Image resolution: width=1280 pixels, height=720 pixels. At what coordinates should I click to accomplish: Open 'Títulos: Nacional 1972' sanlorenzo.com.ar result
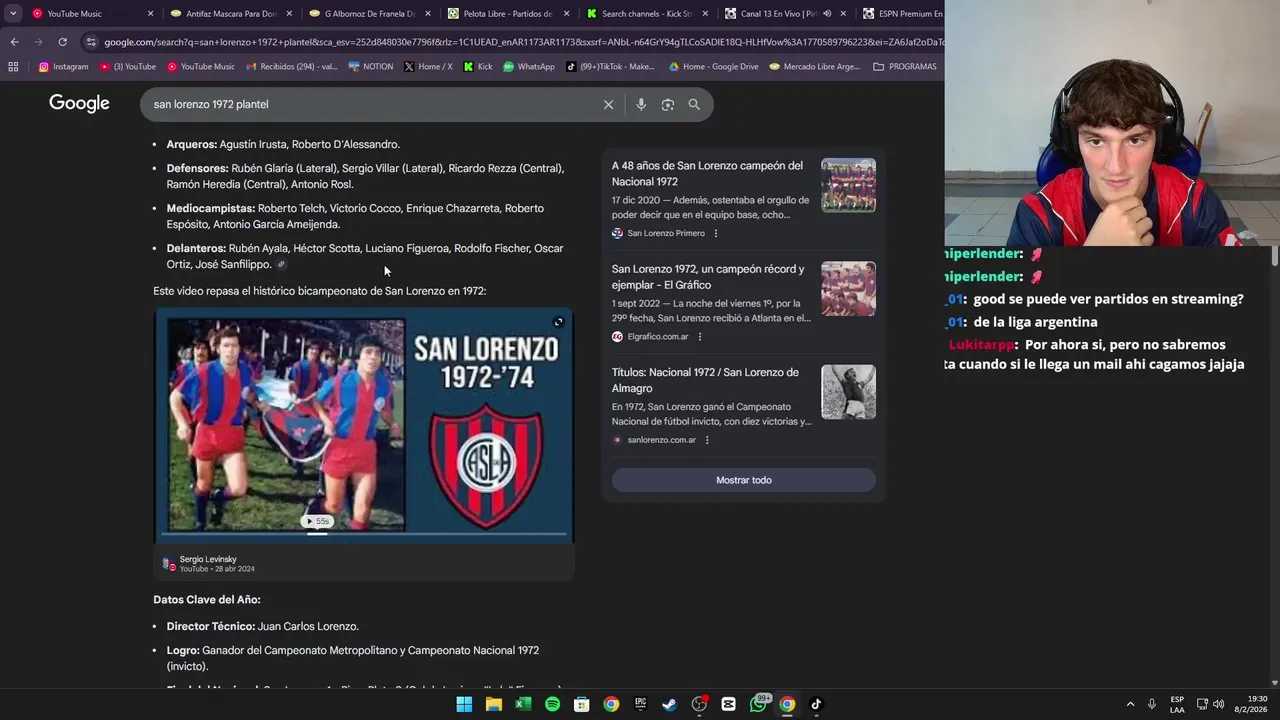(705, 380)
